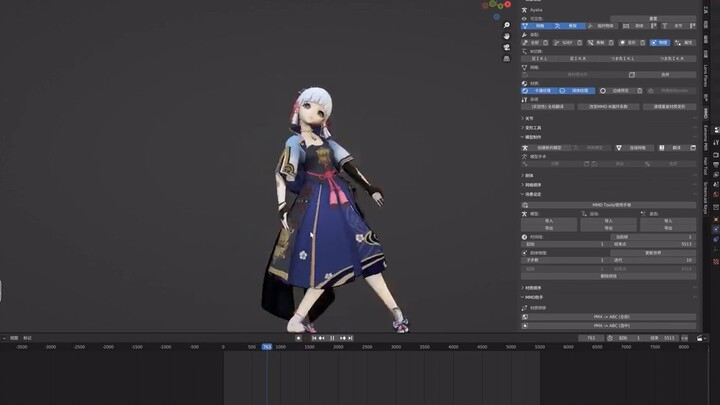Toggle the camera view icon
The width and height of the screenshot is (720, 405).
(x=506, y=47)
